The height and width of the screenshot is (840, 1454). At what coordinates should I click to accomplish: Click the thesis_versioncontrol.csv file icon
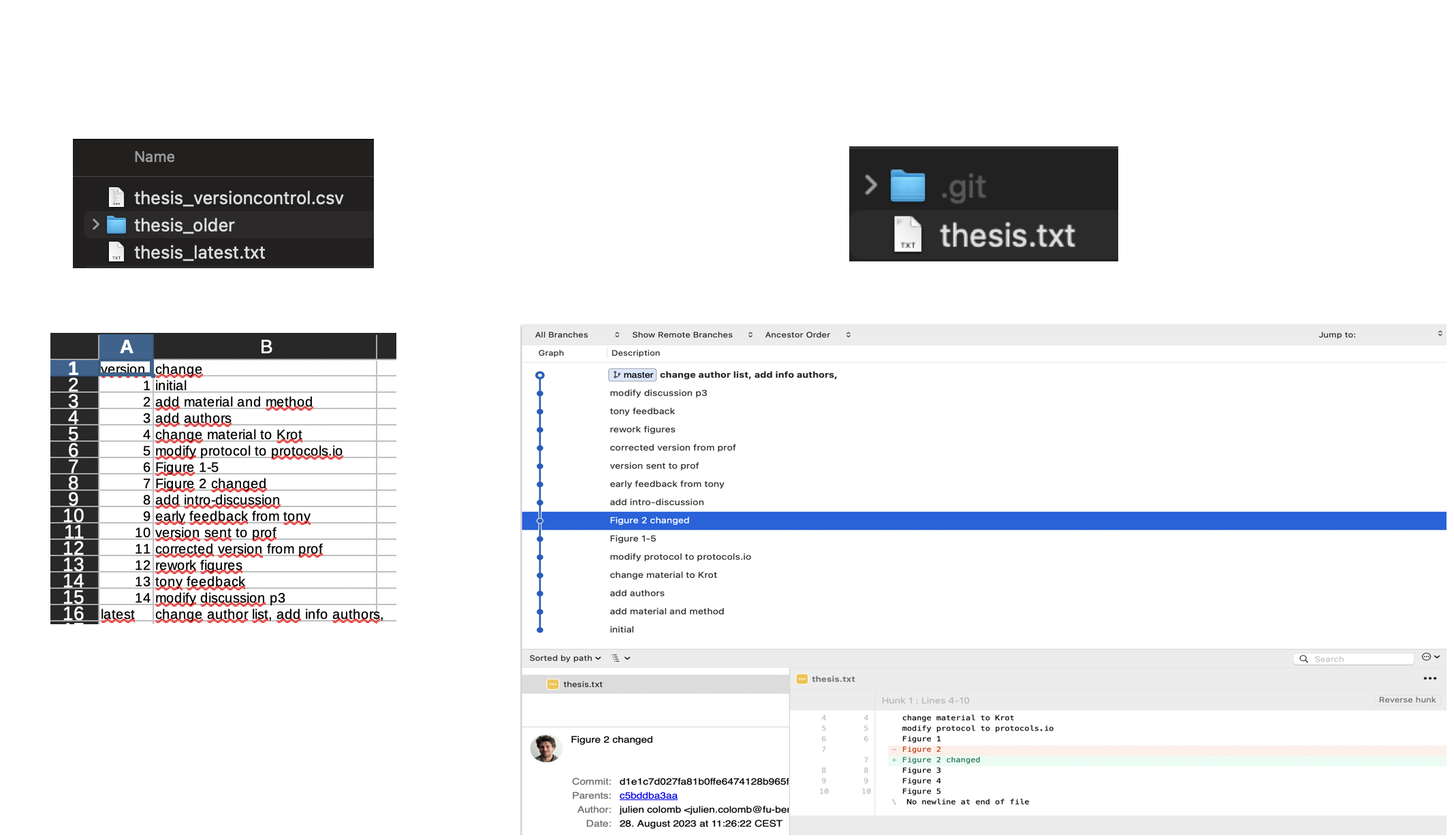click(115, 197)
